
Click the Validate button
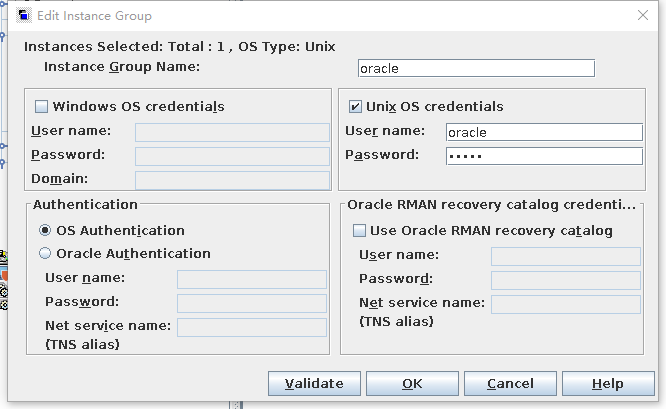(314, 384)
